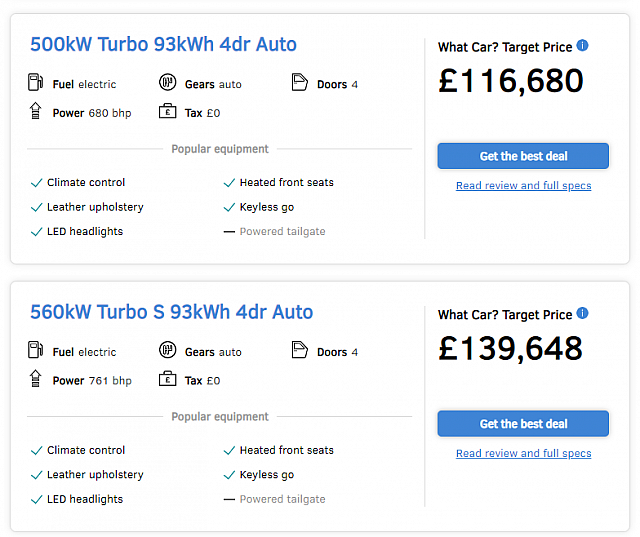Click Get the best deal for the £116,680 car

click(x=523, y=156)
